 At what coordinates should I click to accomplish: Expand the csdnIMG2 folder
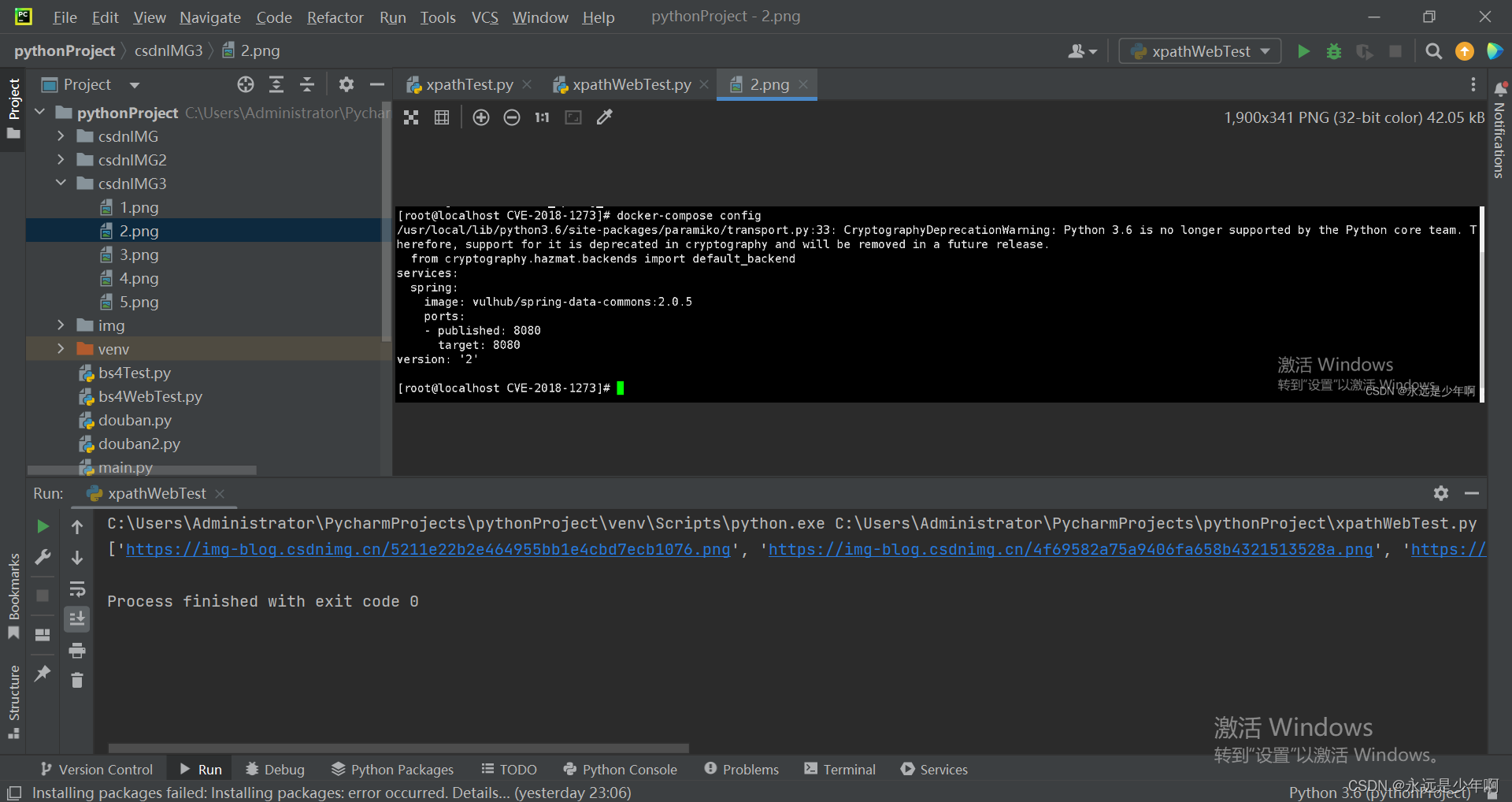(x=61, y=160)
